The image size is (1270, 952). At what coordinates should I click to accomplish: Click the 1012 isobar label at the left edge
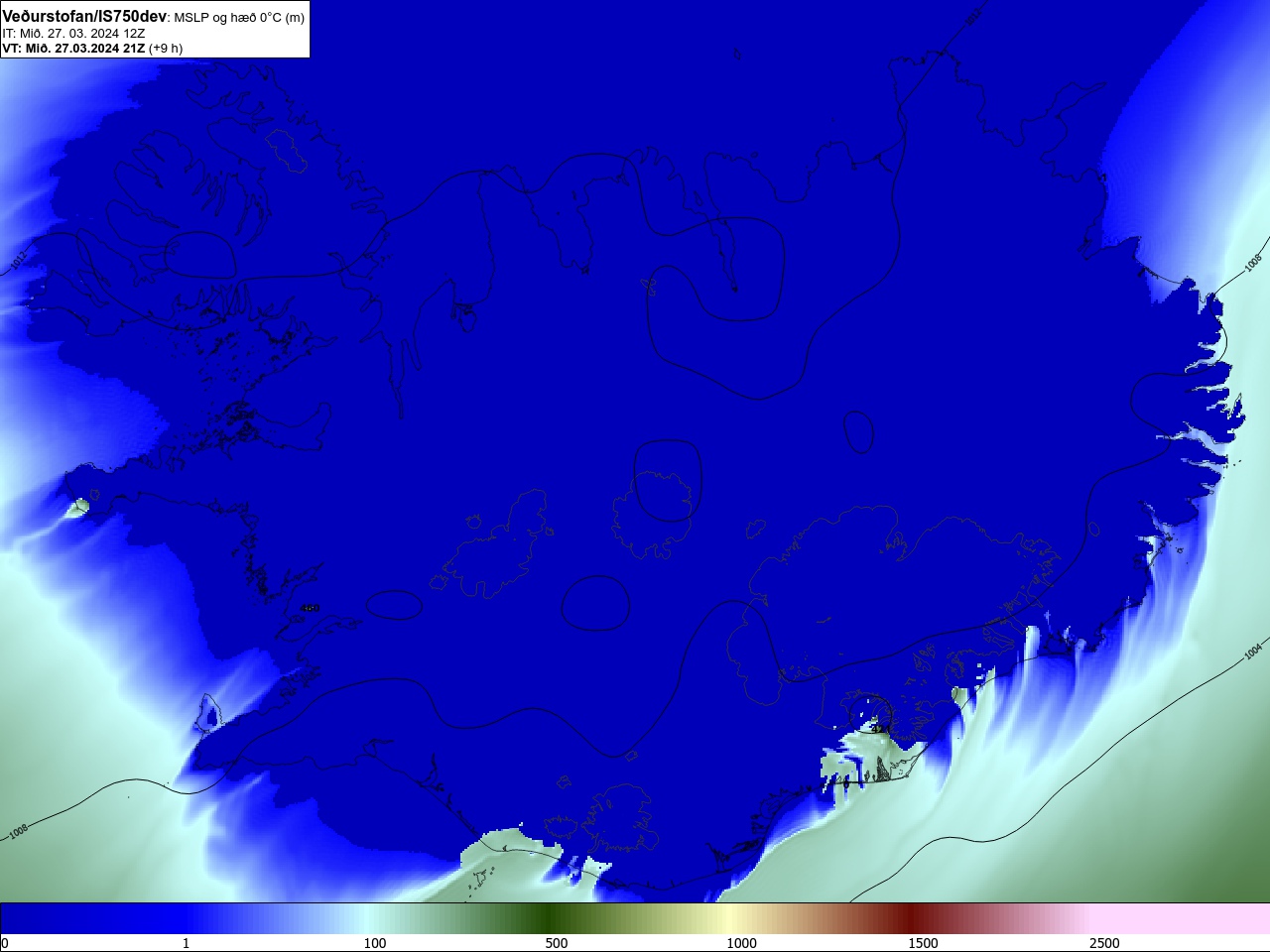pyautogui.click(x=18, y=261)
